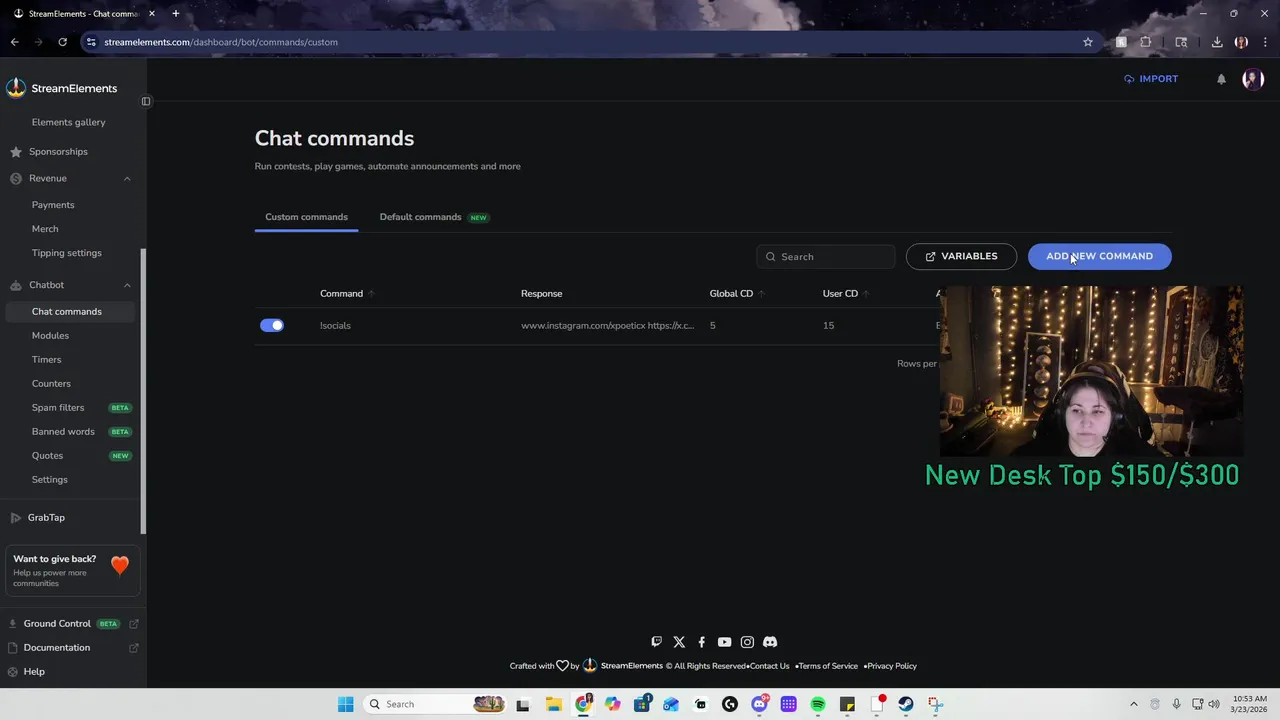Open Chrome profile avatar in toolbar

[1241, 42]
